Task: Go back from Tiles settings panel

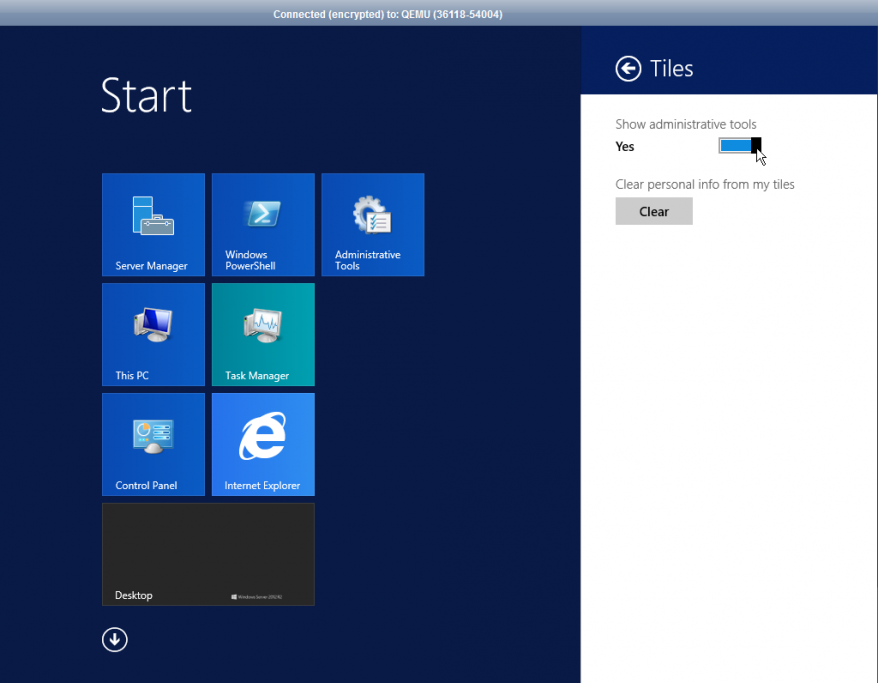Action: point(628,69)
